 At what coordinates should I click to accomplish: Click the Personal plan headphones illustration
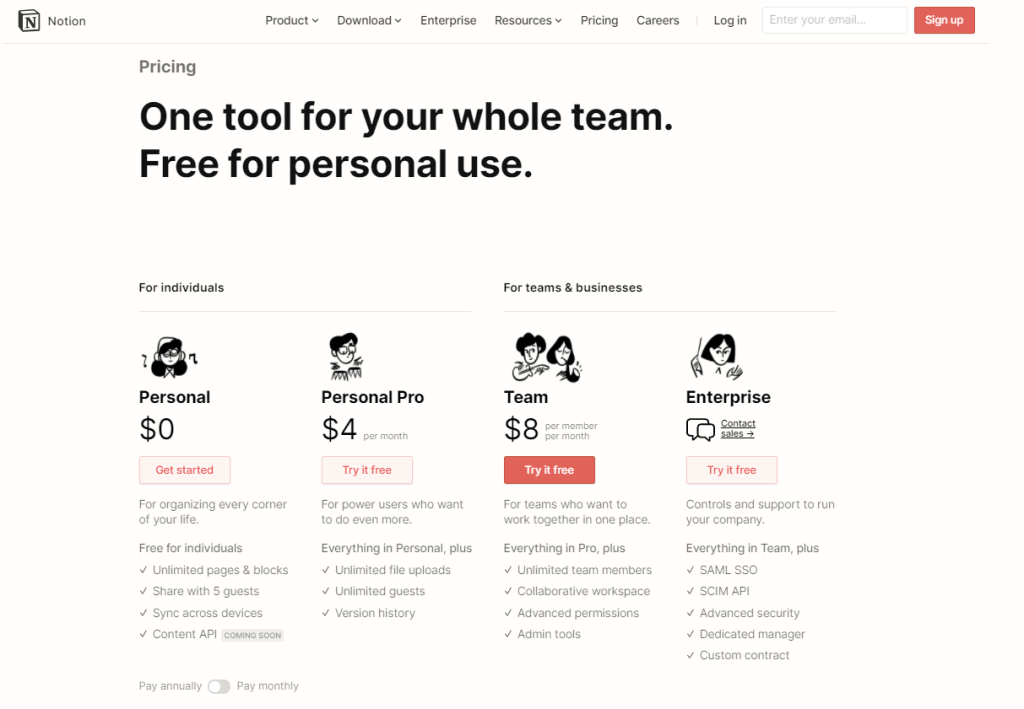169,357
